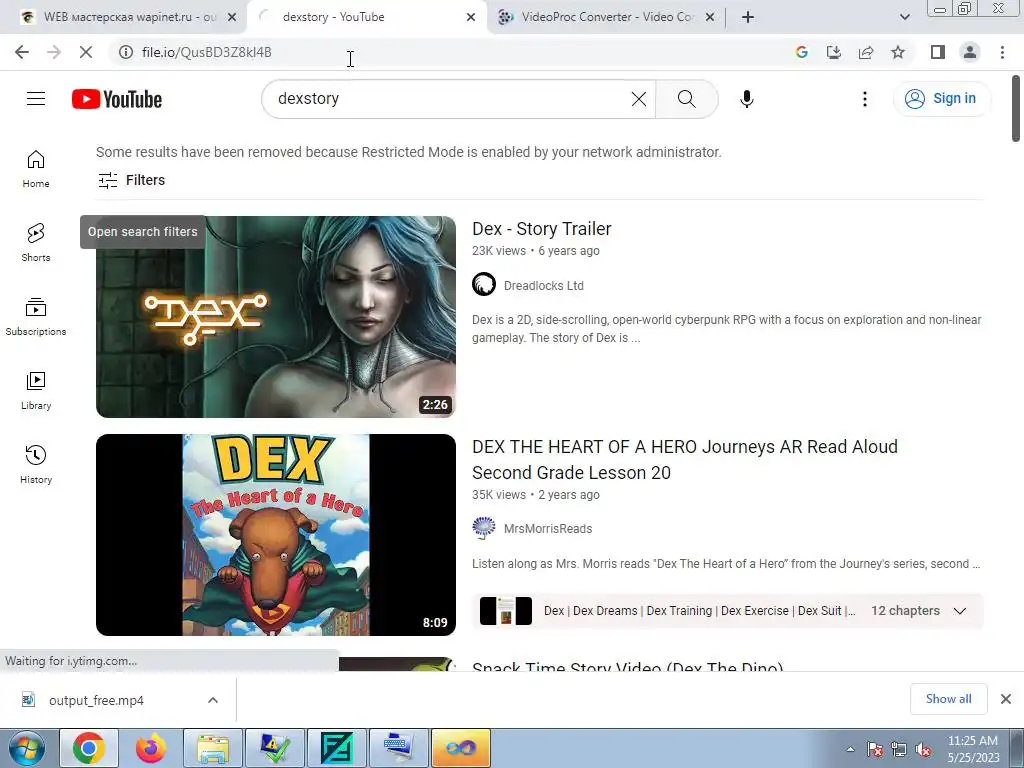Open History in sidebar

tap(36, 464)
